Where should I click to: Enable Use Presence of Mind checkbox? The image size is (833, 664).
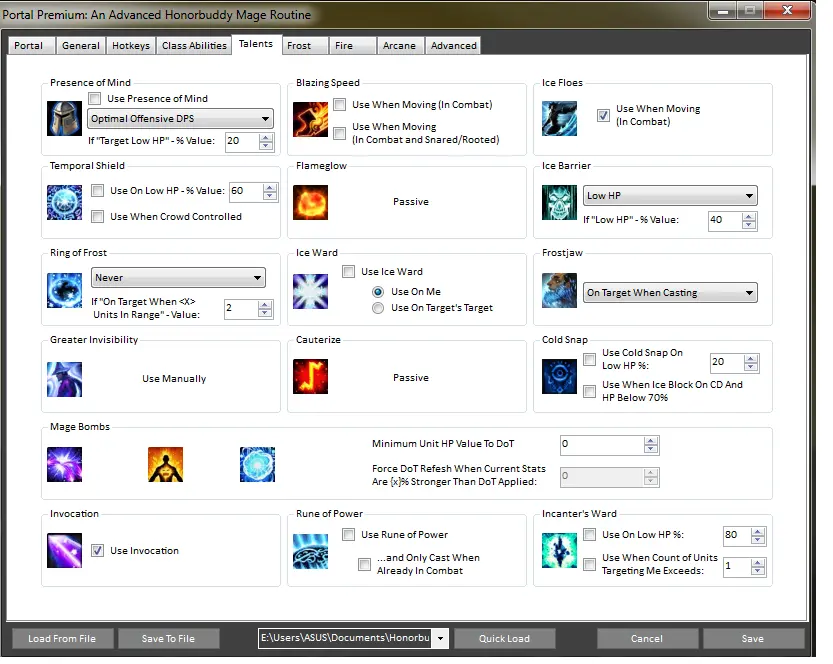coord(95,98)
